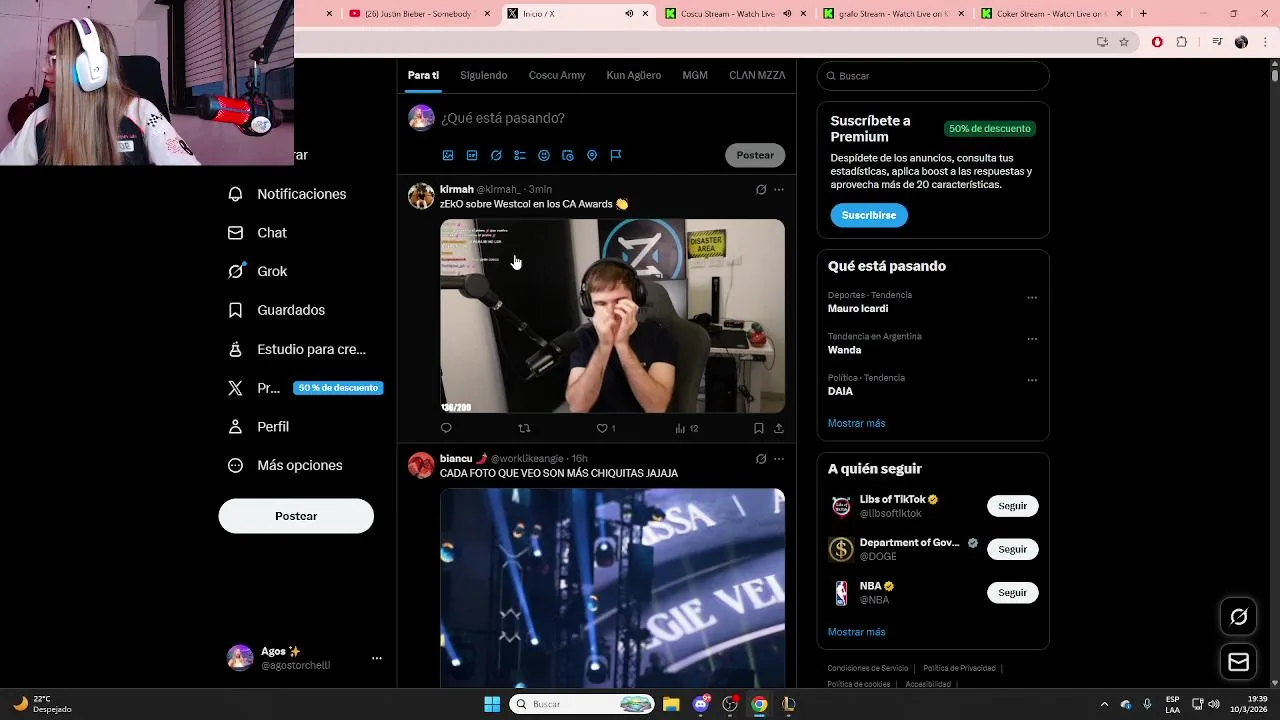Image resolution: width=1280 pixels, height=720 pixels.
Task: Open Guardados bookmarks in sidebar
Action: pyautogui.click(x=277, y=310)
